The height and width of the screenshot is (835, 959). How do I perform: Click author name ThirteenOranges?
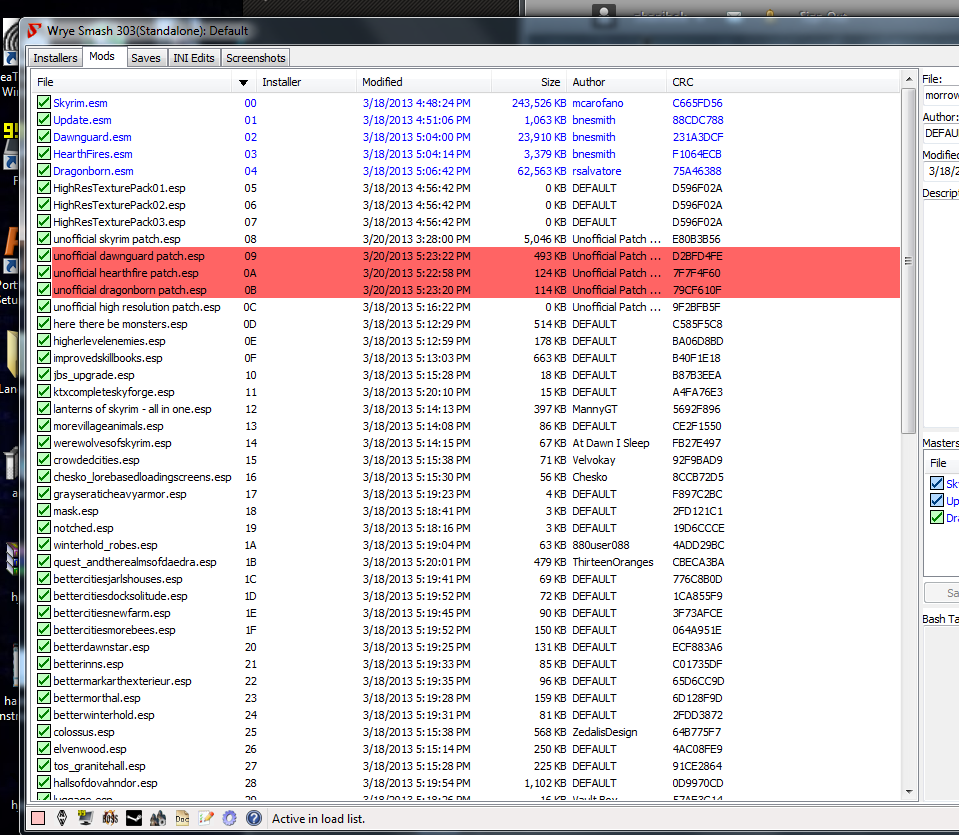612,562
